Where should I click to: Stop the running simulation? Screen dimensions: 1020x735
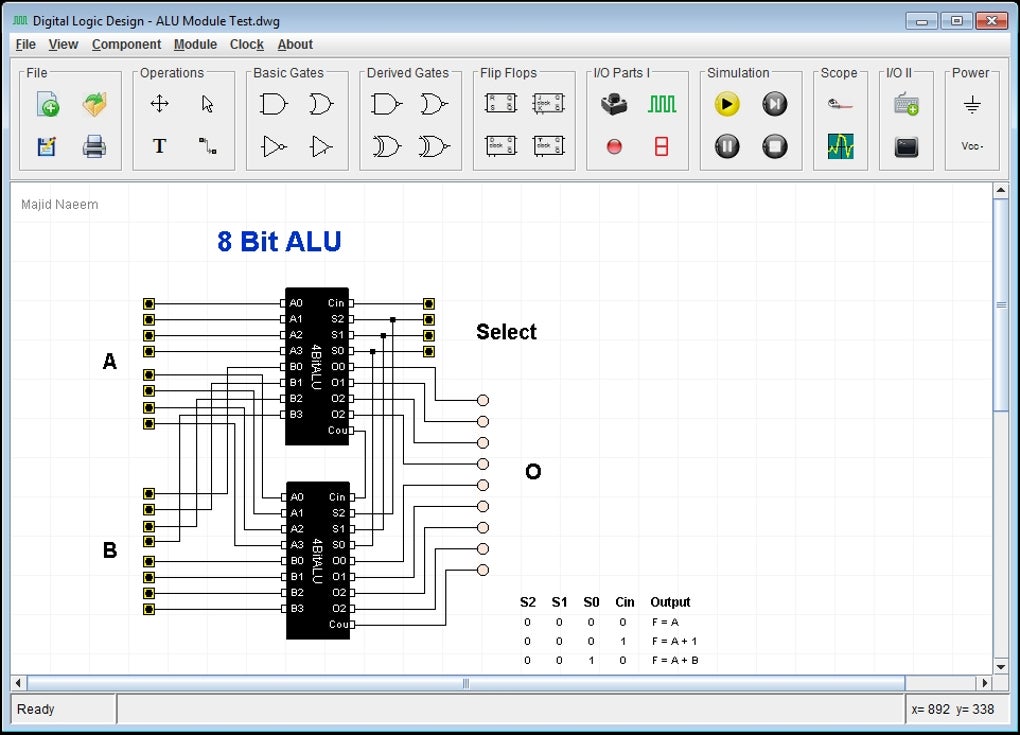[x=775, y=146]
